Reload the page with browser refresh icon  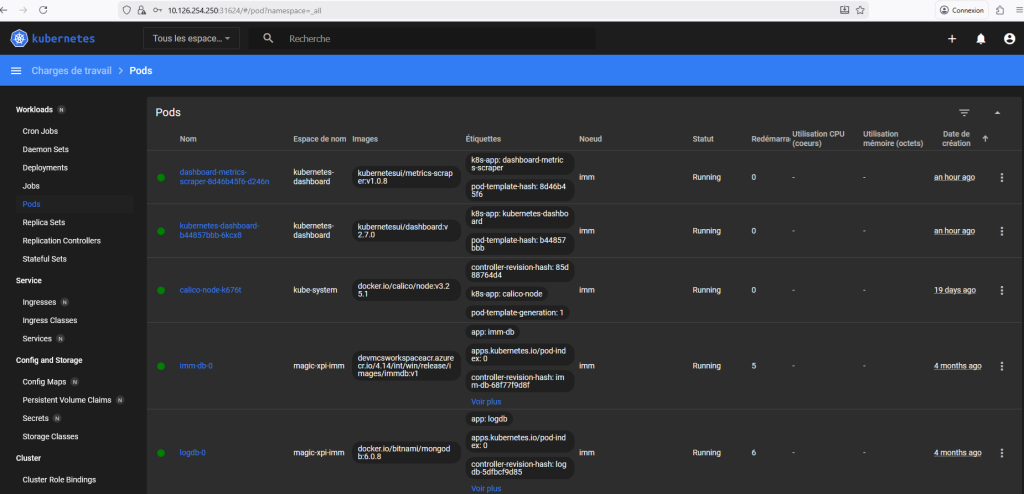[x=43, y=9]
